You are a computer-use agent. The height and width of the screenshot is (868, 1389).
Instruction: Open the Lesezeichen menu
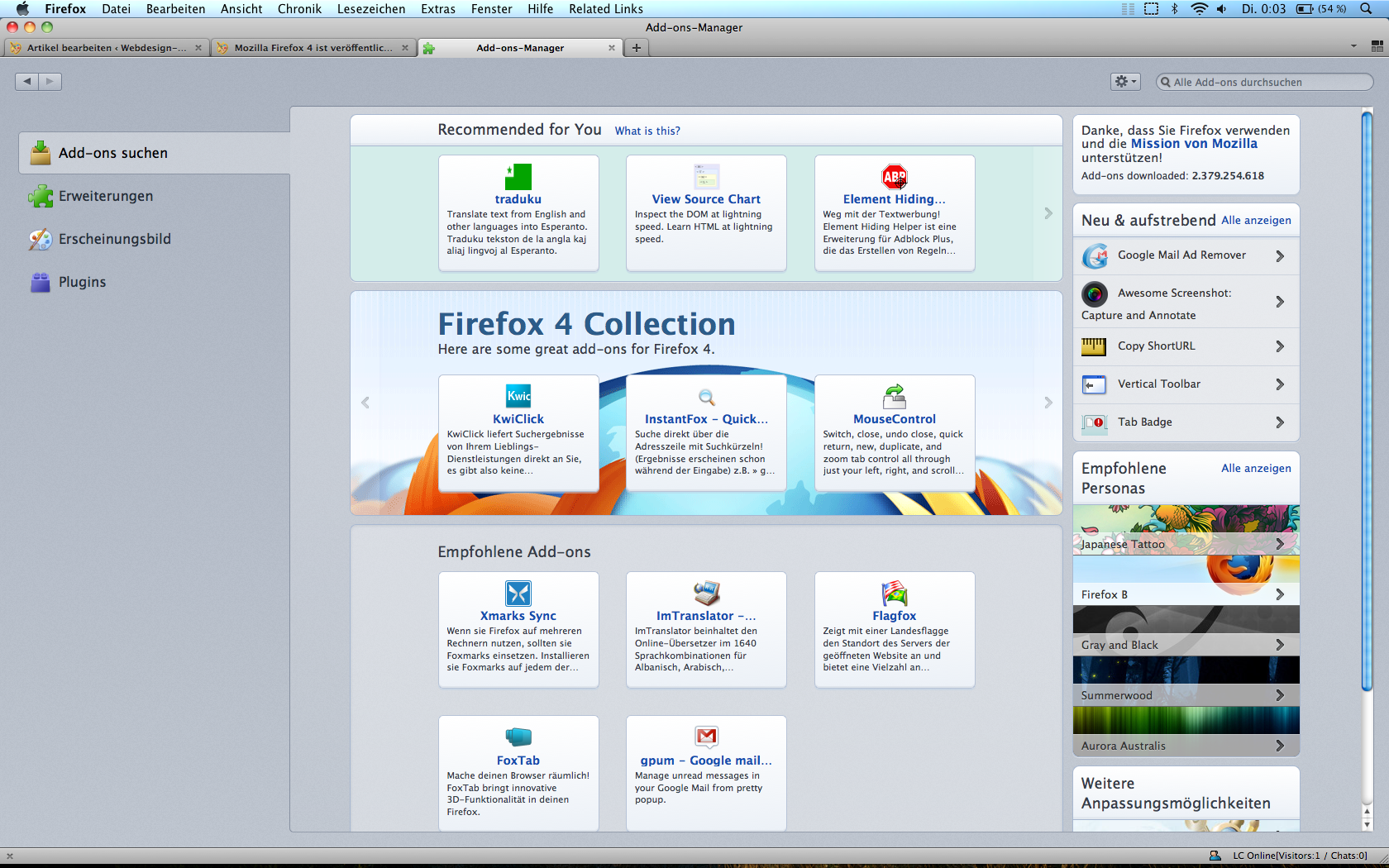(x=371, y=9)
